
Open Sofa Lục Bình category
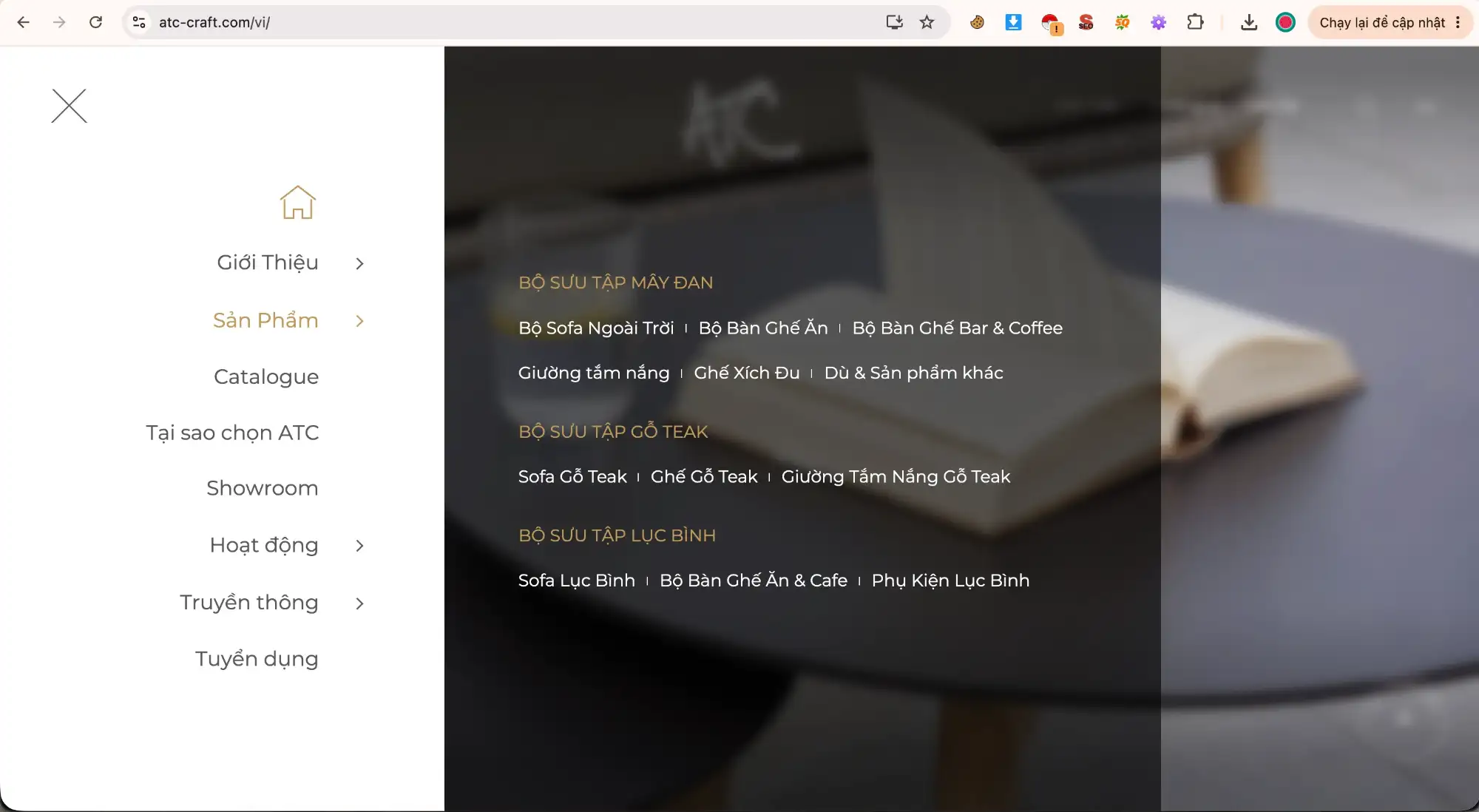click(577, 581)
